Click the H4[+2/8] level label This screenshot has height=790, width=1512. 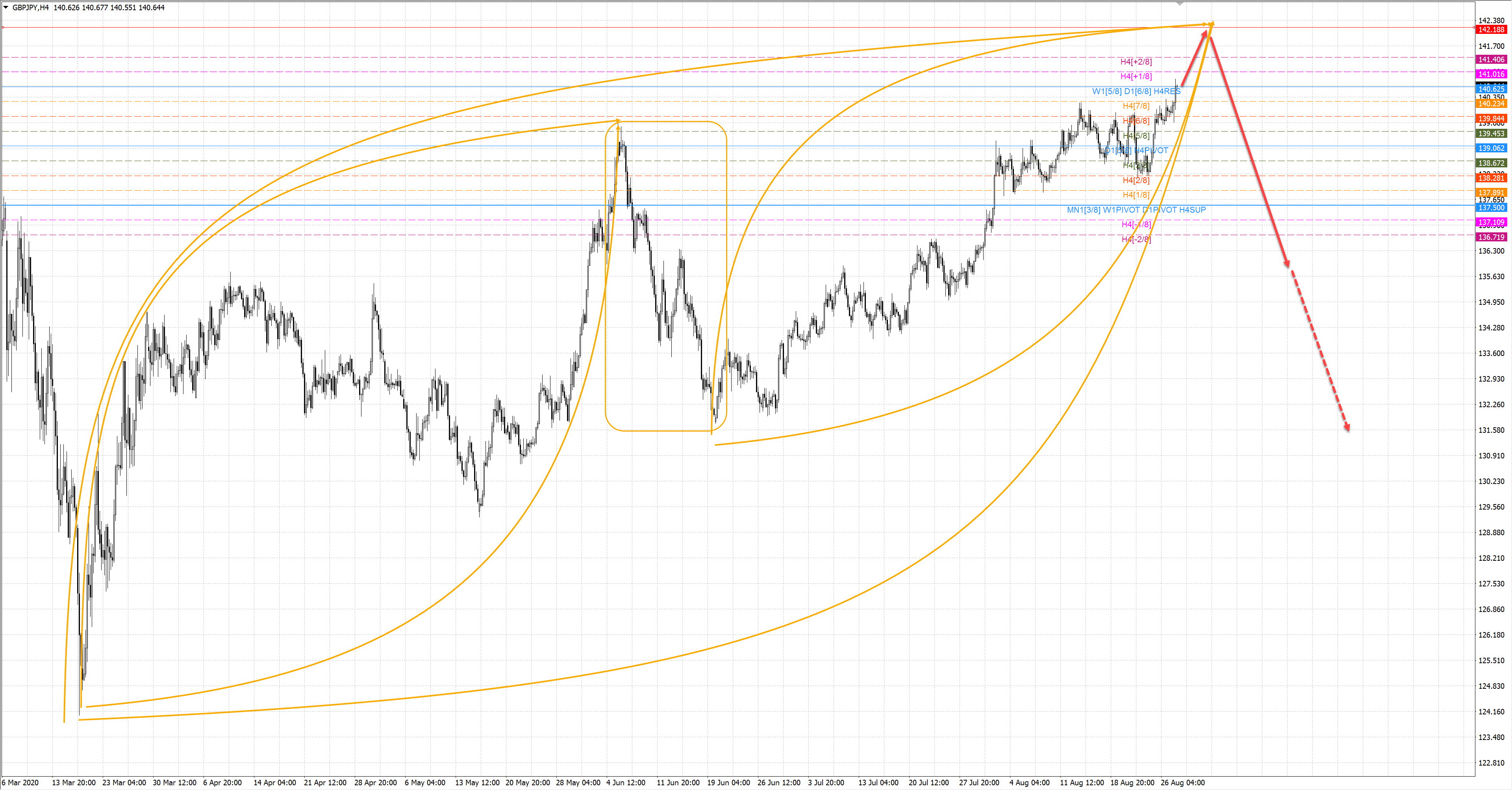tap(1136, 61)
